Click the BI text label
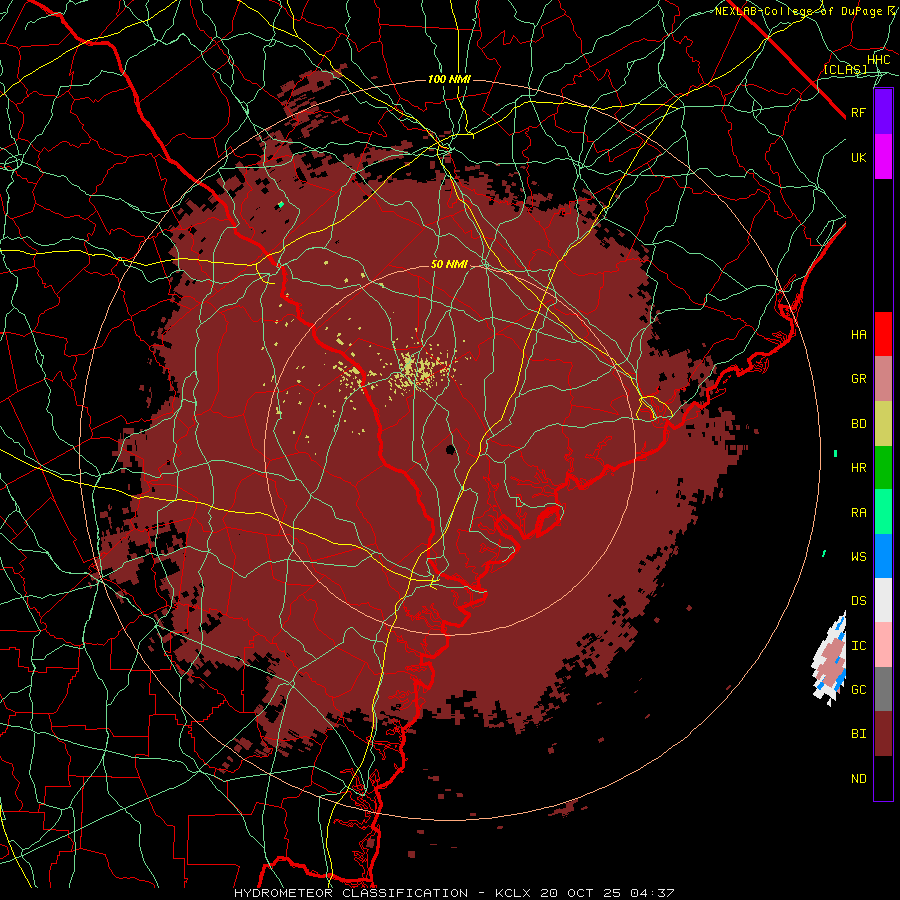Image resolution: width=900 pixels, height=900 pixels. point(858,734)
